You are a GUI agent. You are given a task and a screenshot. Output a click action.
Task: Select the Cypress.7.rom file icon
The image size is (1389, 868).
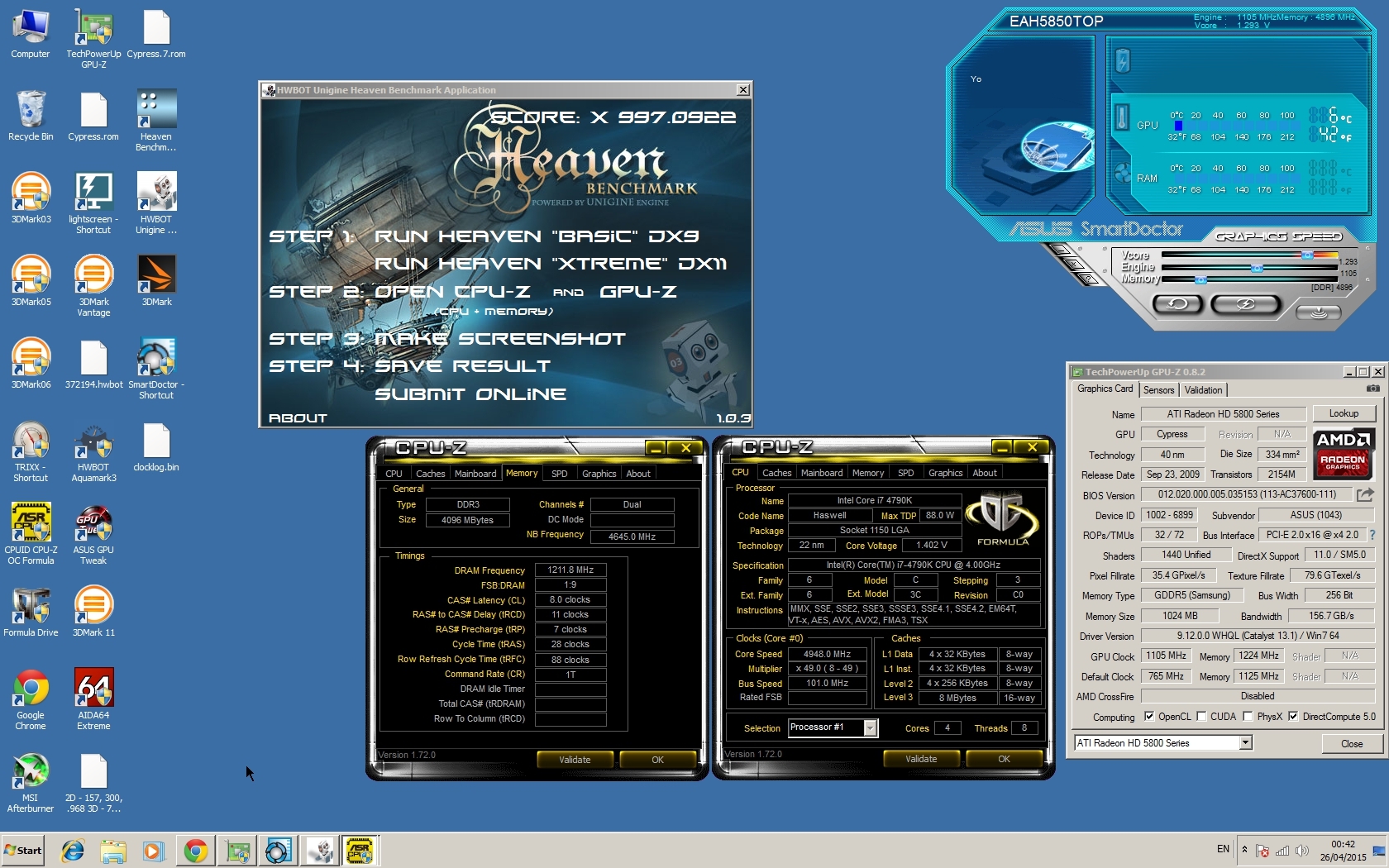pyautogui.click(x=156, y=35)
